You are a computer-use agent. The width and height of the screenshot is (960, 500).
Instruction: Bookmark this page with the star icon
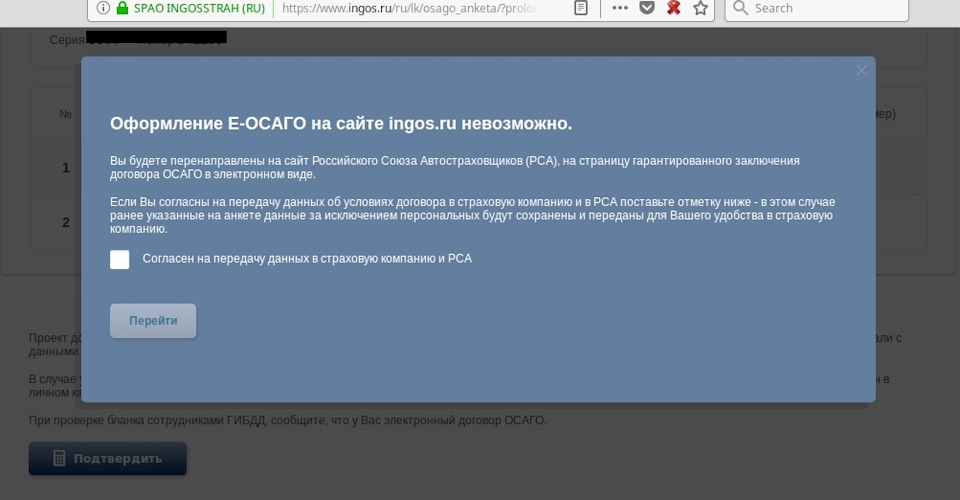[x=700, y=8]
